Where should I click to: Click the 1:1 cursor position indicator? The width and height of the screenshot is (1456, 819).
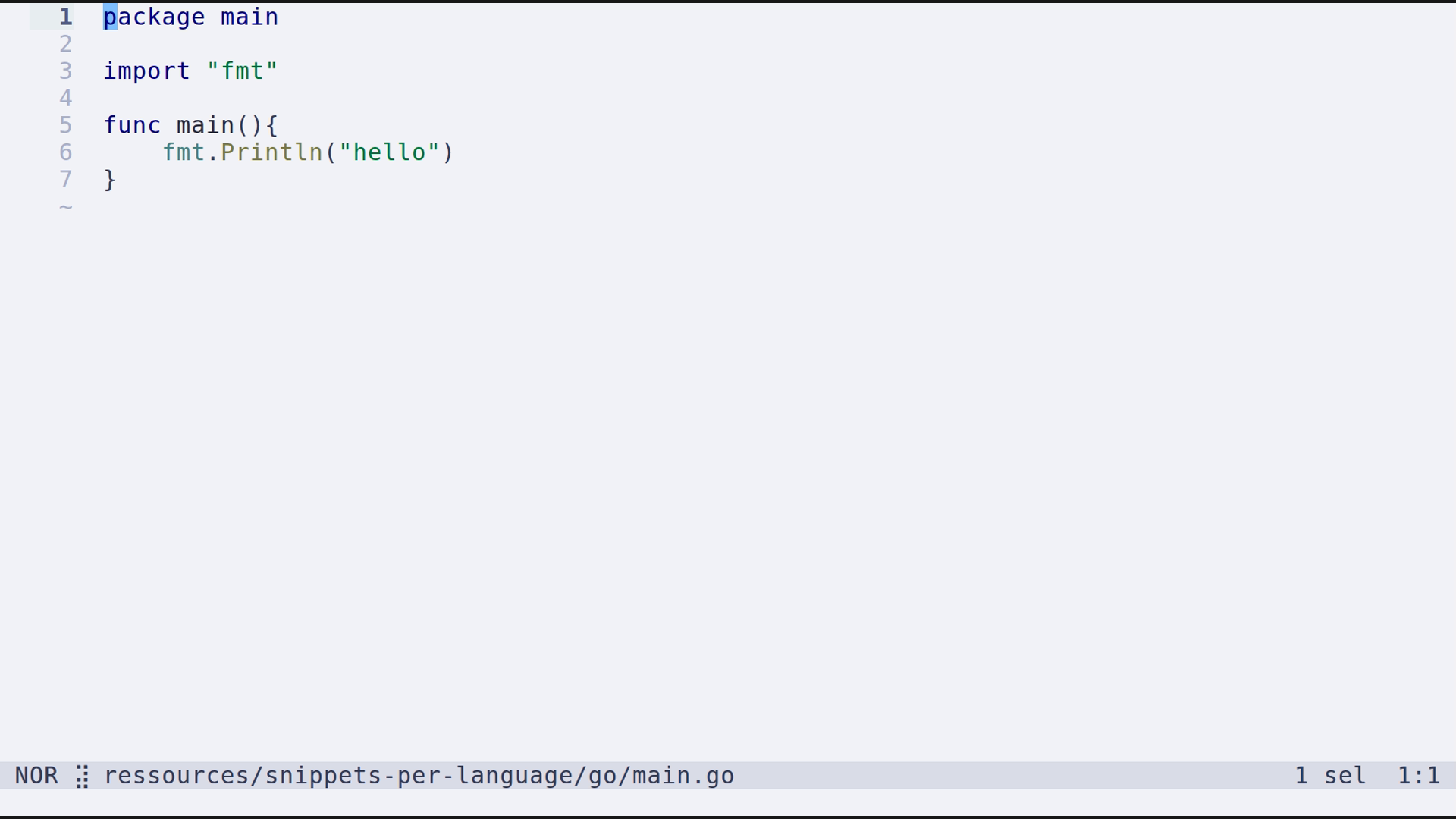tap(1418, 776)
